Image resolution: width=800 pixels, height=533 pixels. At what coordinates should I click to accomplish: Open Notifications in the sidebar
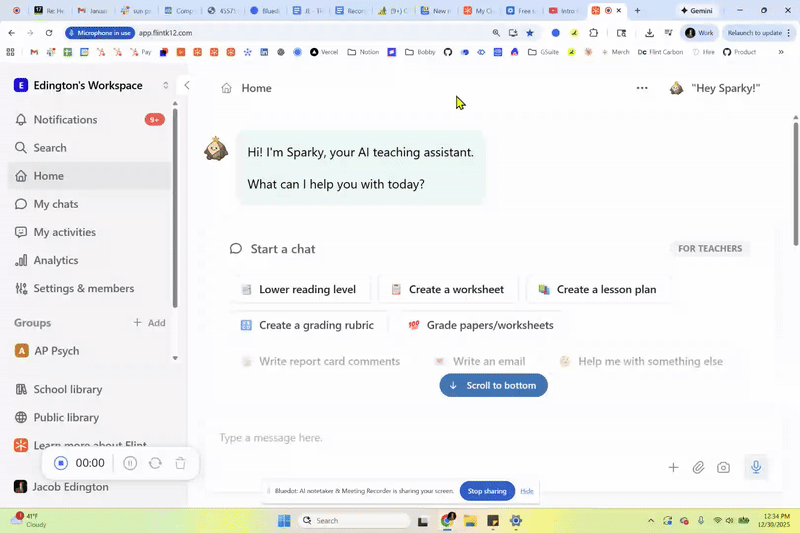[x=90, y=119]
